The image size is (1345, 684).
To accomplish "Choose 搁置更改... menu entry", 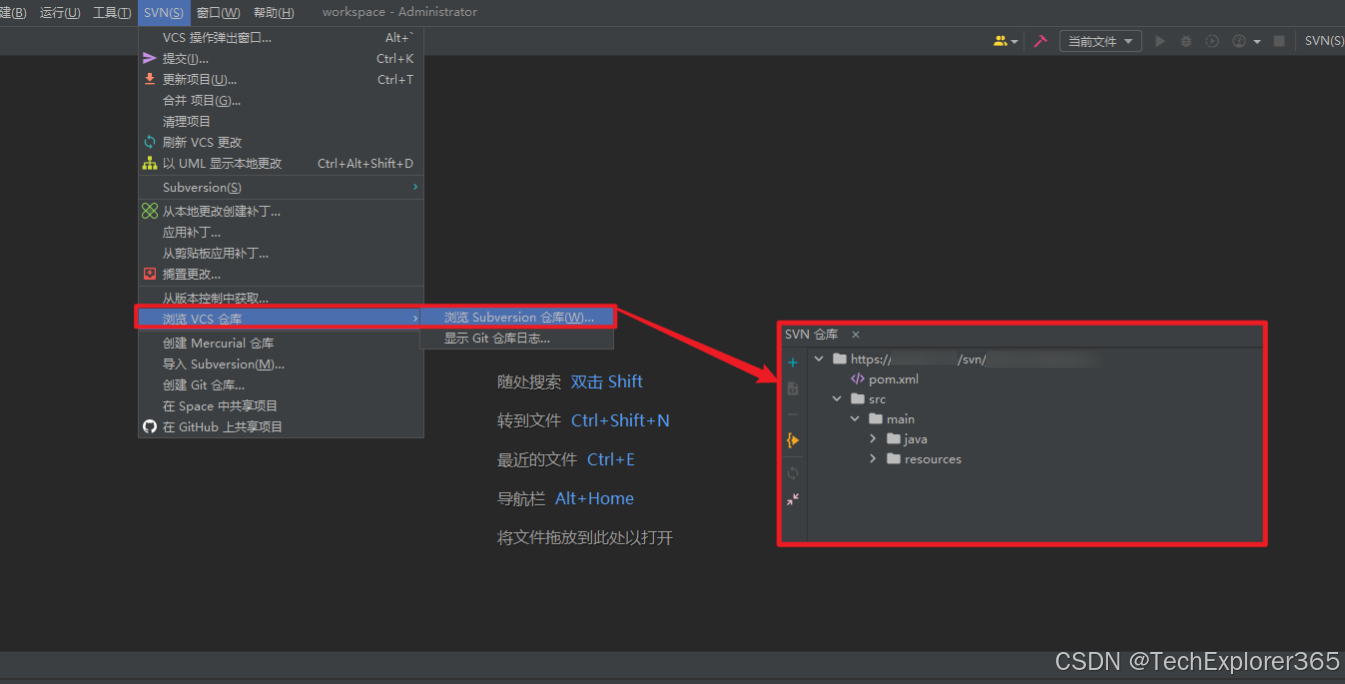I will coord(280,274).
